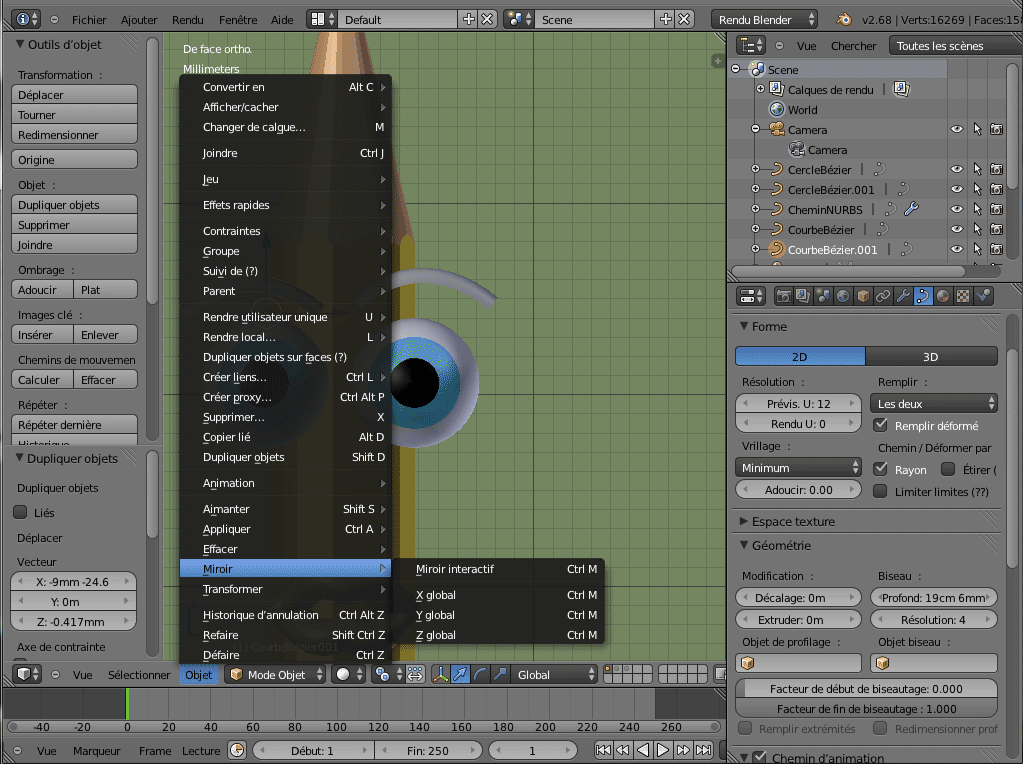1023x764 pixels.
Task: Click the manipulate center points icon
Action: click(x=415, y=674)
